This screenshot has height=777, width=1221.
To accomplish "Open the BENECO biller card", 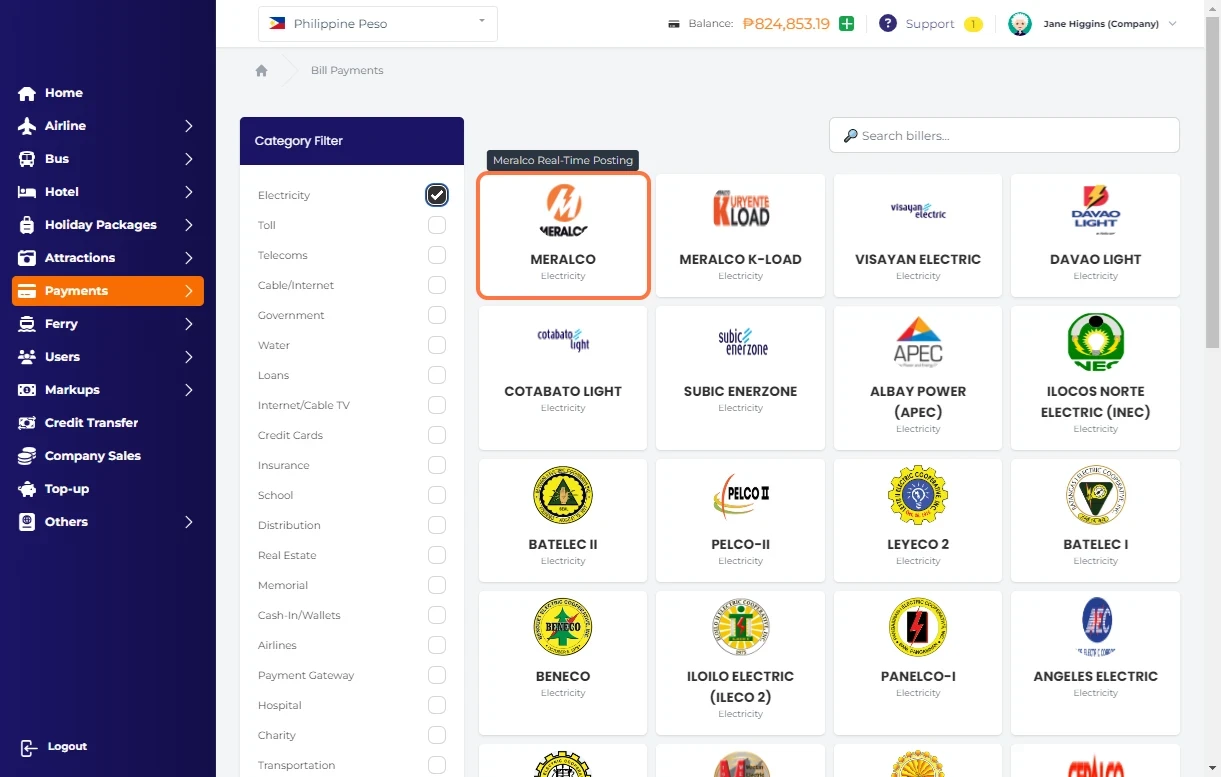I will (563, 648).
